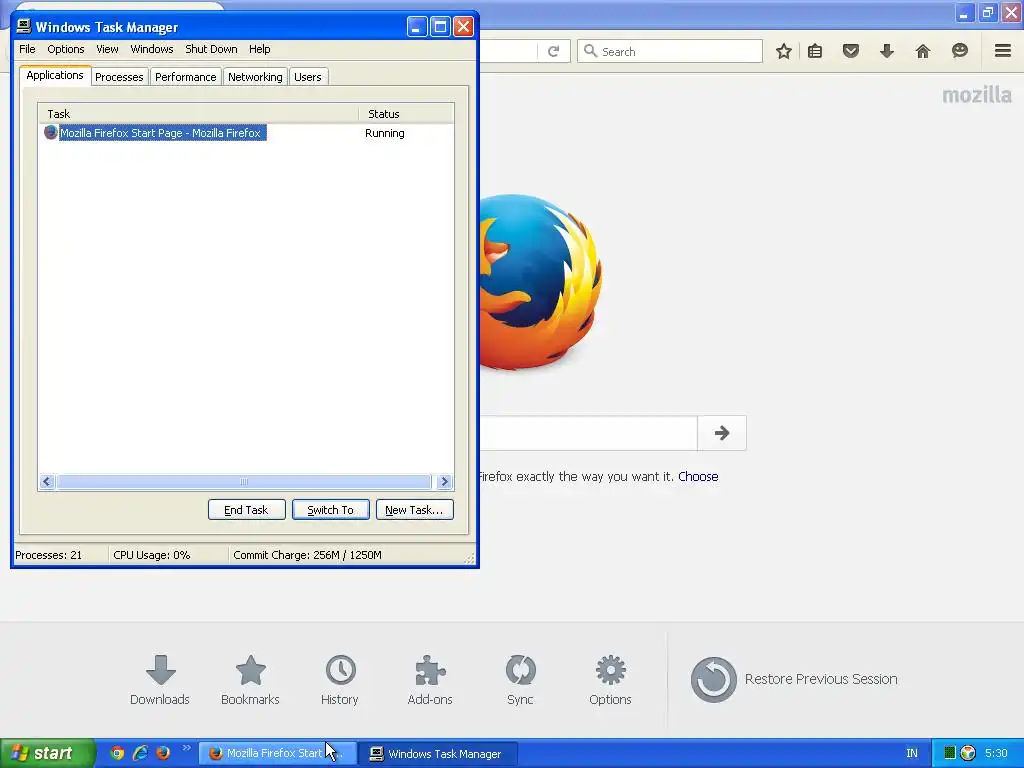Restore Previous Session in Firefox
The image size is (1024, 768).
(794, 679)
